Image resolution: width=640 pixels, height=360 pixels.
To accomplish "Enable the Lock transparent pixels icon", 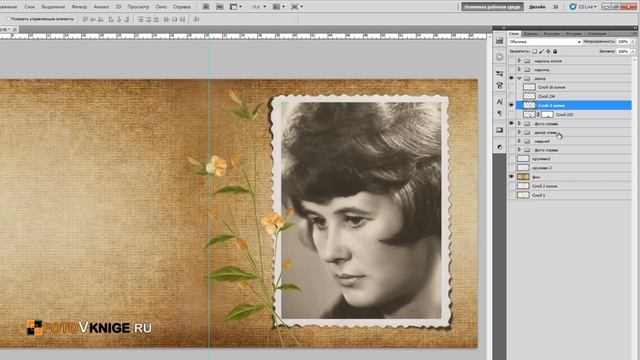I will coord(534,51).
